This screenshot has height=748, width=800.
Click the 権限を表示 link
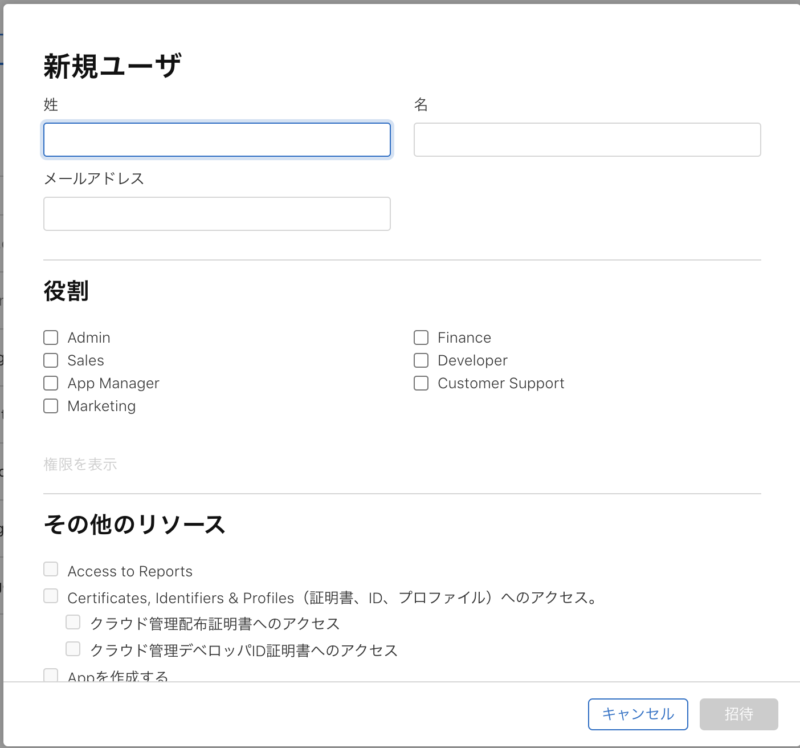[x=80, y=464]
